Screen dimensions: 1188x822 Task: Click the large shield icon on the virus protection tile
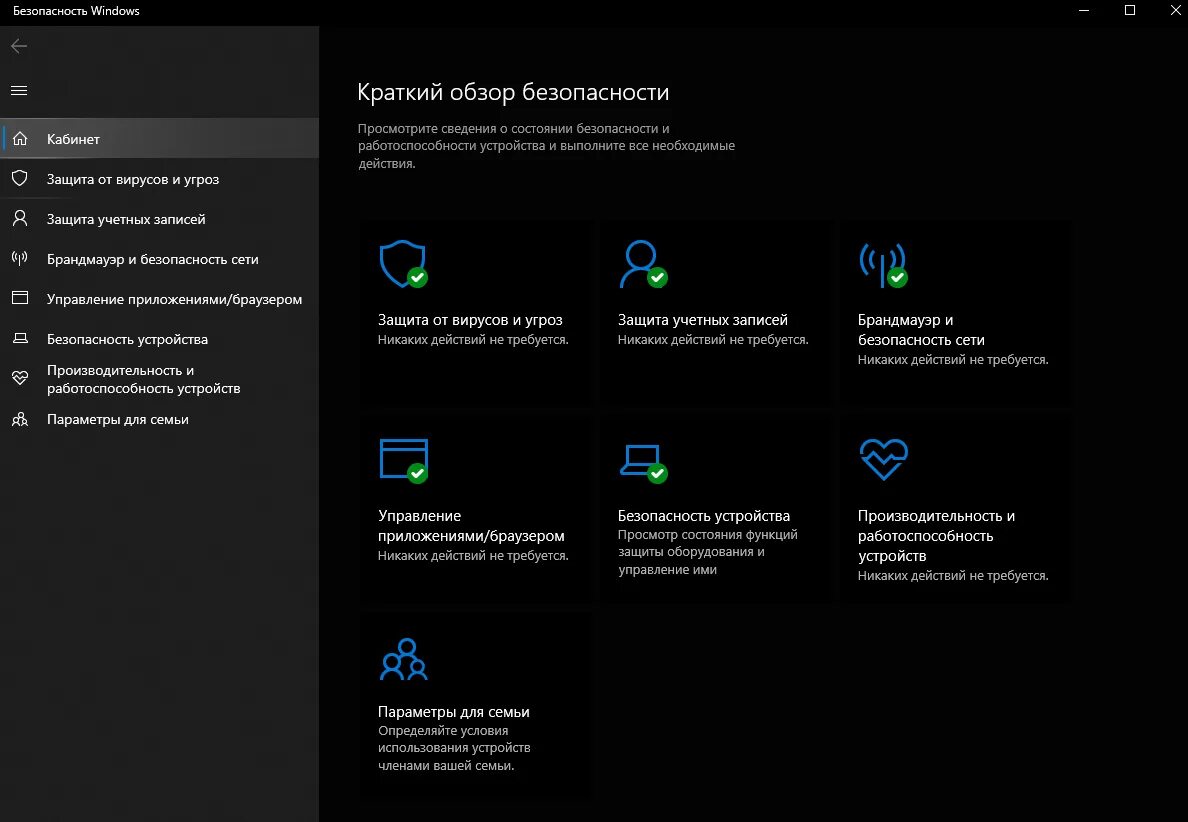403,264
